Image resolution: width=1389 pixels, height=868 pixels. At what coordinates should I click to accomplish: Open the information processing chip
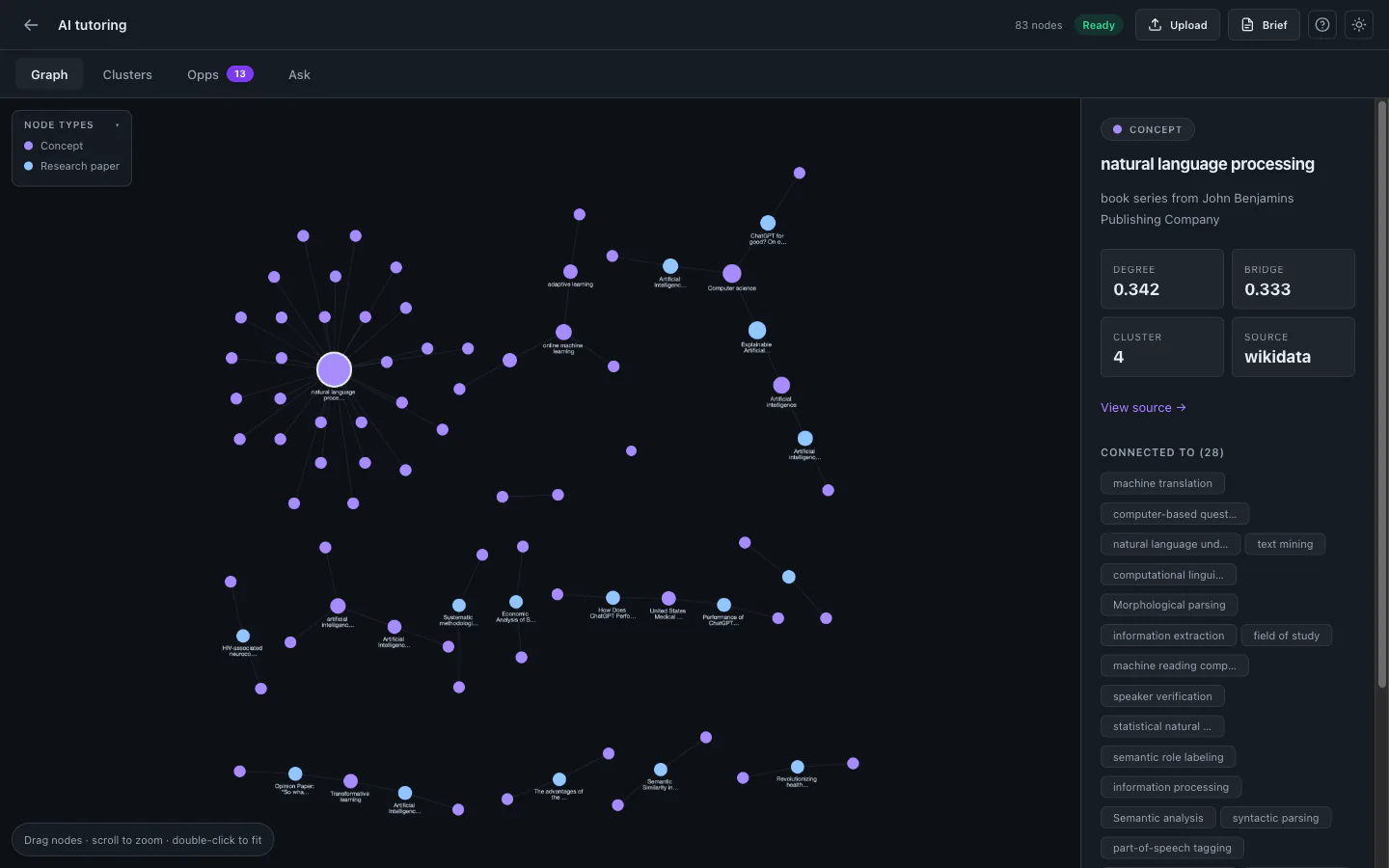[1171, 787]
